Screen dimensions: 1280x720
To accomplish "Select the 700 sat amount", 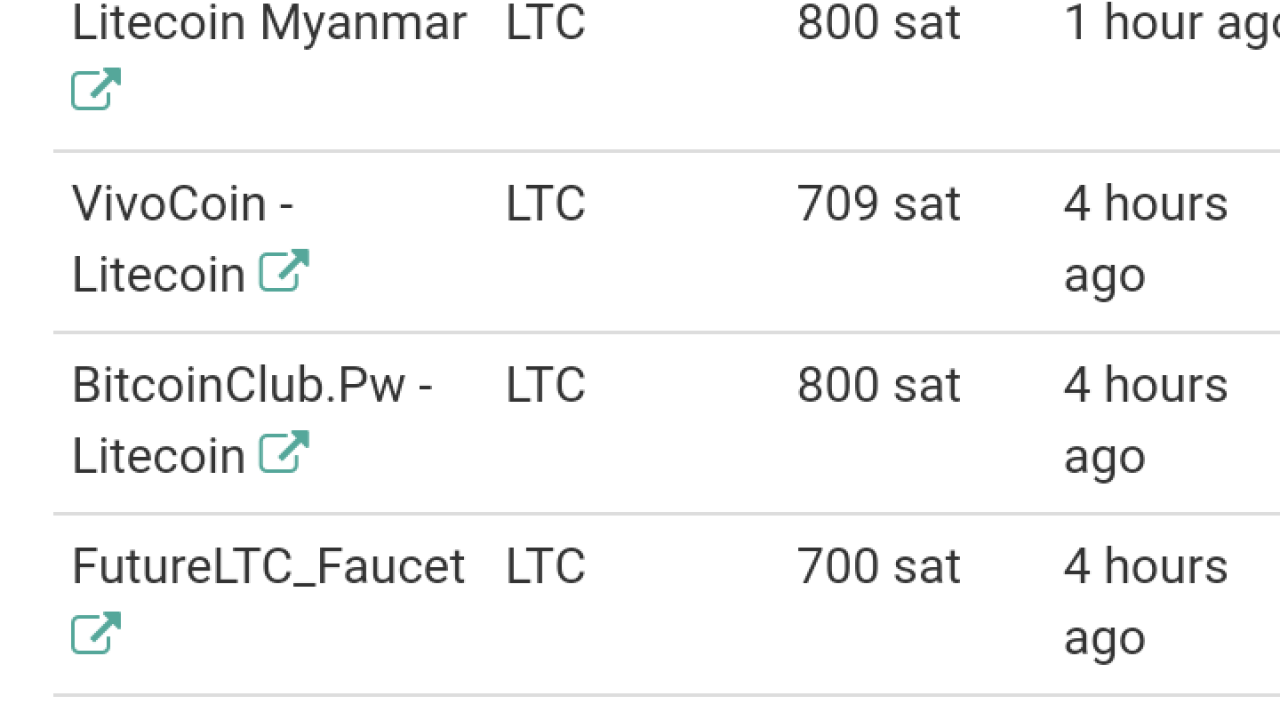I will 878,567.
